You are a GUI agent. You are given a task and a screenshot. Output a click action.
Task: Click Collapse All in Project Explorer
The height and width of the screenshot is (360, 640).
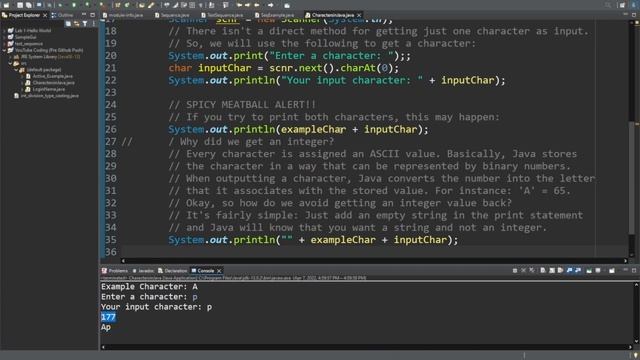pos(69,24)
